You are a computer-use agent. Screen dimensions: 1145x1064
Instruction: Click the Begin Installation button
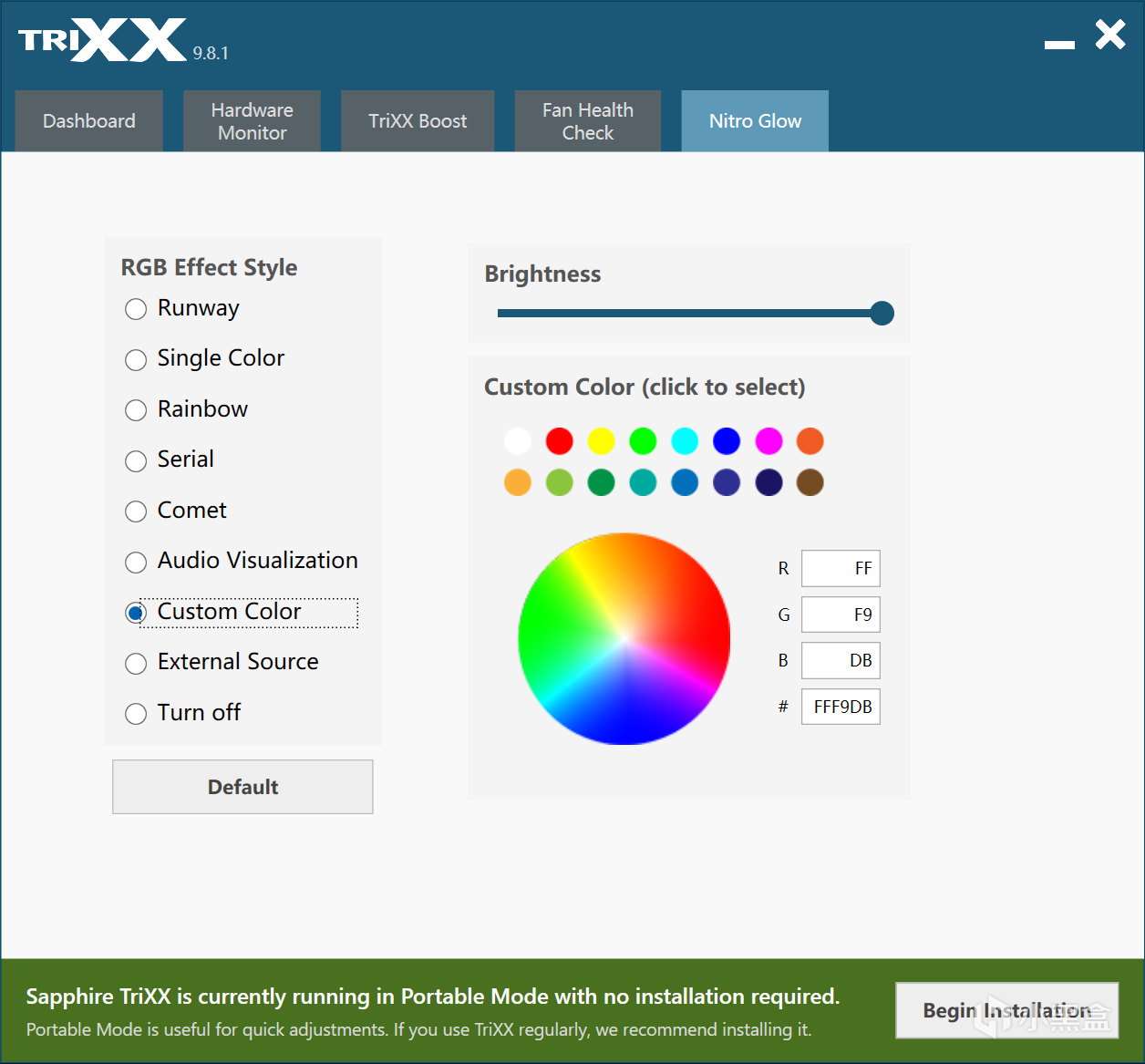[1007, 1010]
